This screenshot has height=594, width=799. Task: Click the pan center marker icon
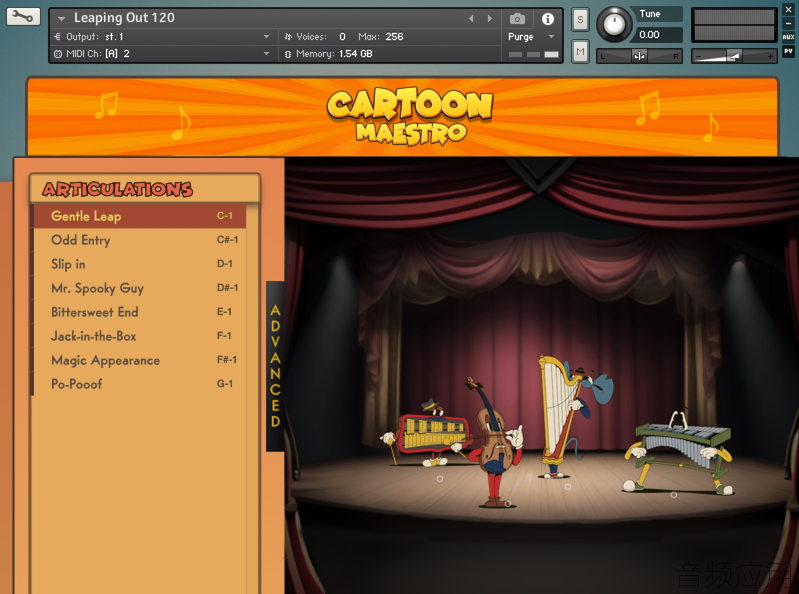639,56
